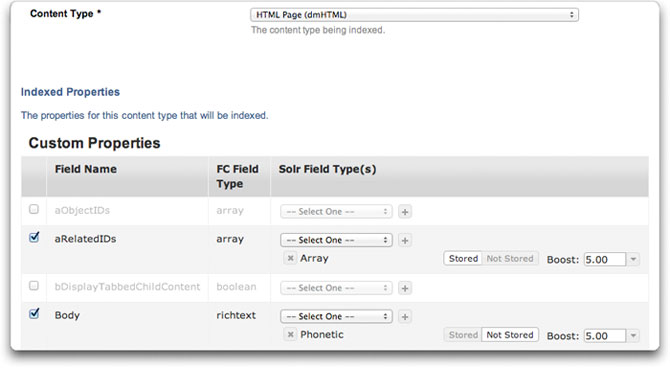
Task: Uncheck the Body property checkbox
Action: pyautogui.click(x=34, y=314)
